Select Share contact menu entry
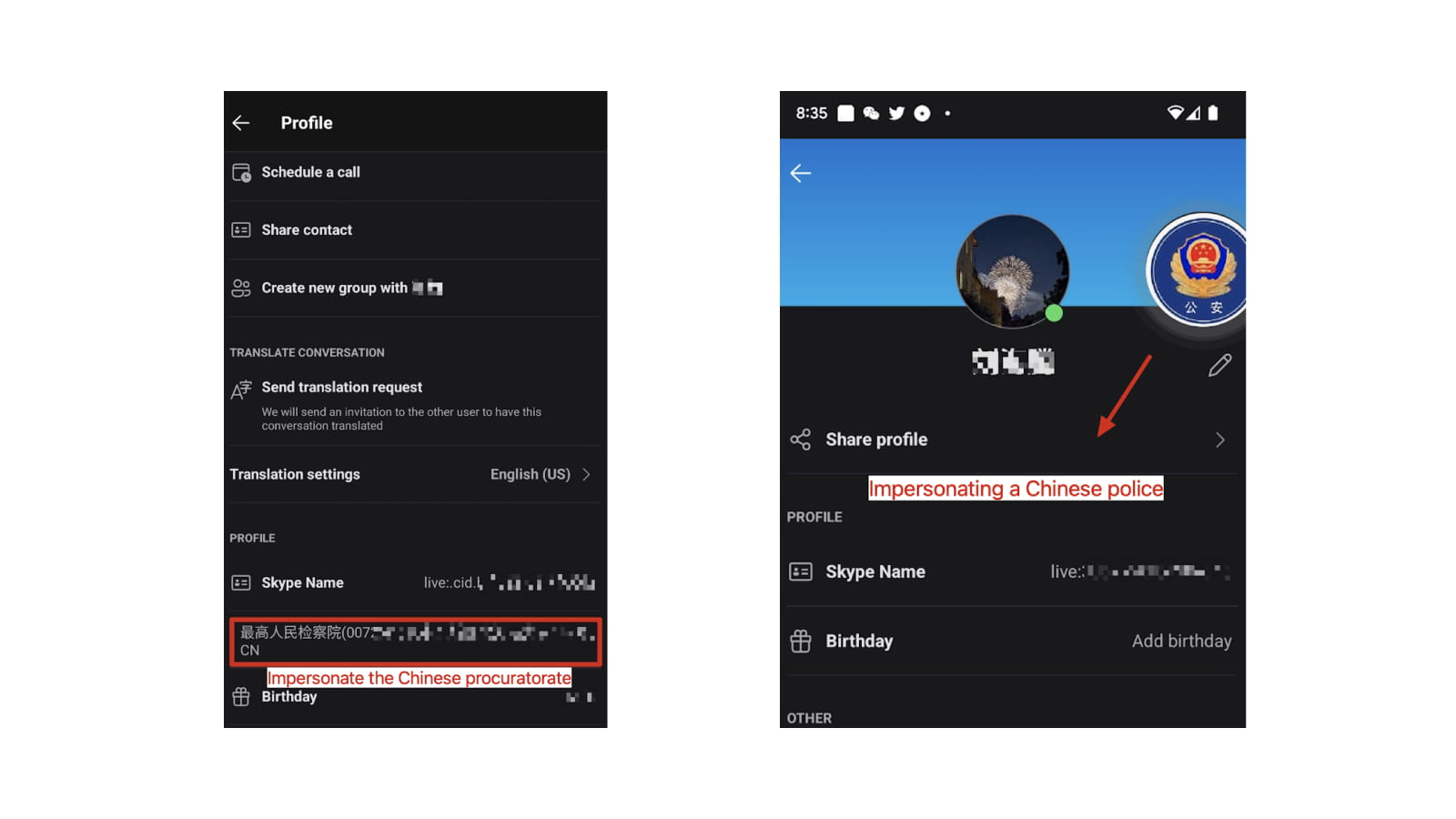1456x819 pixels. pos(415,230)
